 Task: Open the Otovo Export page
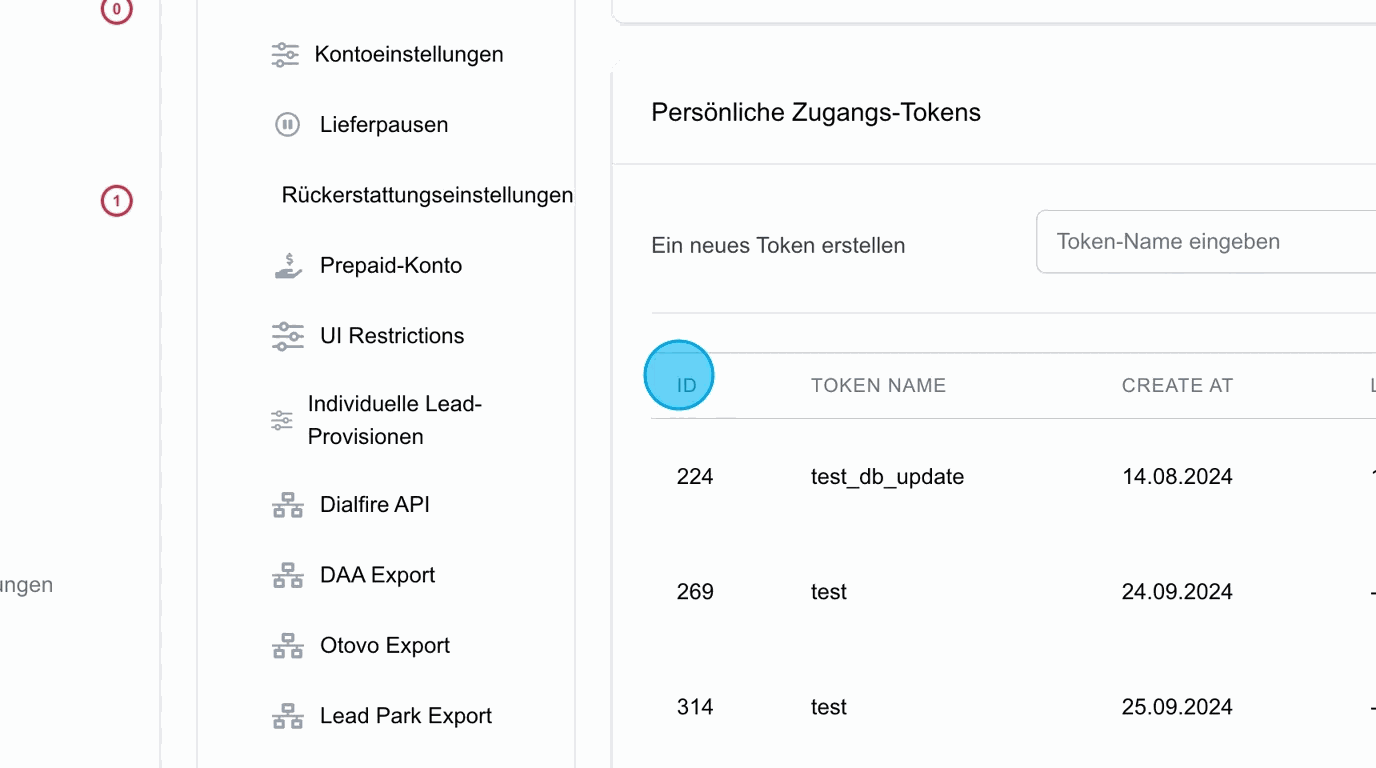pyautogui.click(x=385, y=646)
